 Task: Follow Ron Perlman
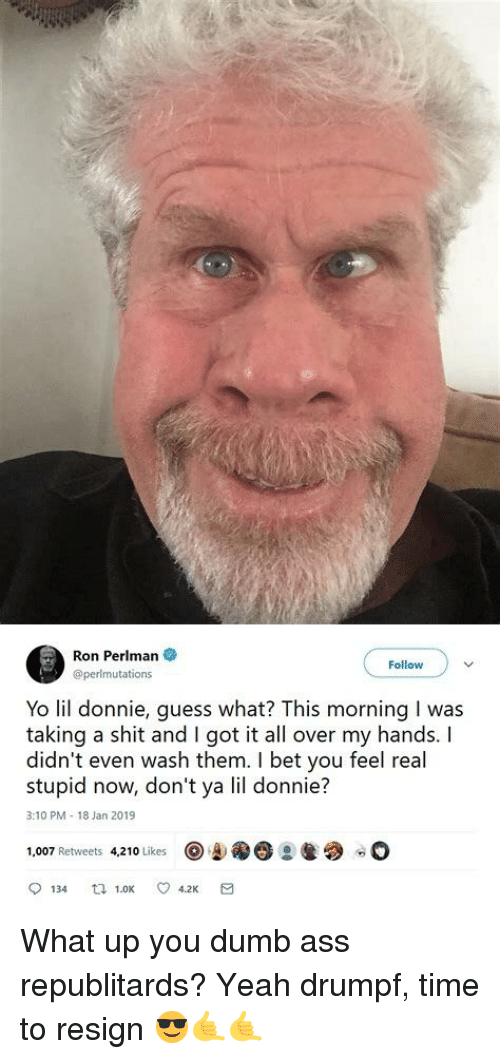click(406, 665)
